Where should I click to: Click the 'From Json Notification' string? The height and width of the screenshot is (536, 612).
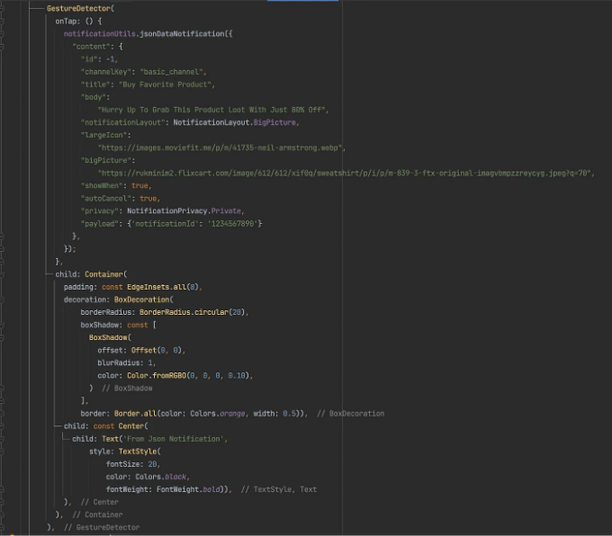(x=173, y=439)
